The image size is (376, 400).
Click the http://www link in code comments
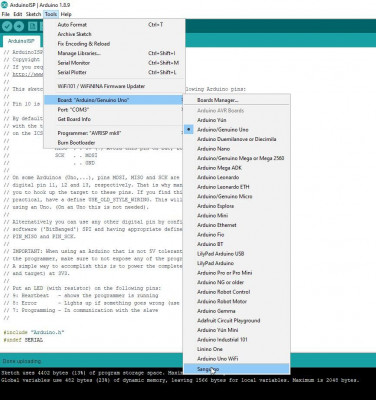point(28,74)
